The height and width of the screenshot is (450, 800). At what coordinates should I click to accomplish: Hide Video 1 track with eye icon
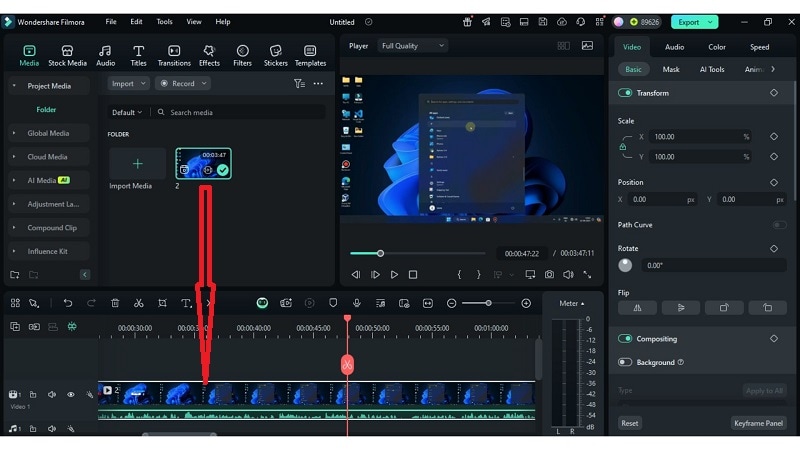tap(71, 394)
